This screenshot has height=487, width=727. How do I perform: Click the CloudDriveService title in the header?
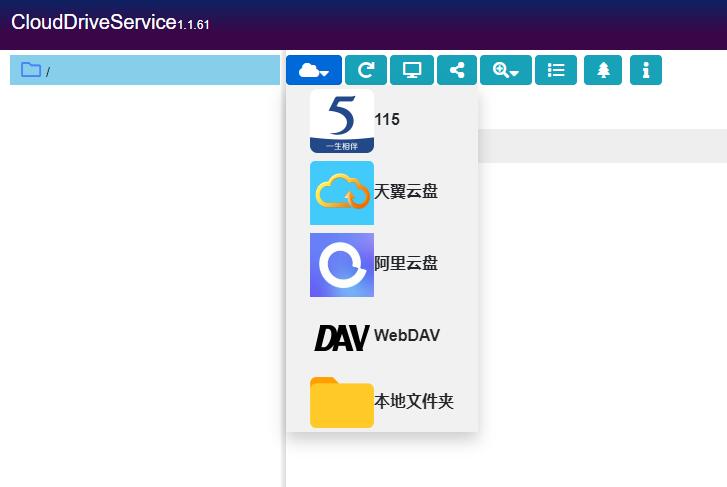(x=93, y=23)
